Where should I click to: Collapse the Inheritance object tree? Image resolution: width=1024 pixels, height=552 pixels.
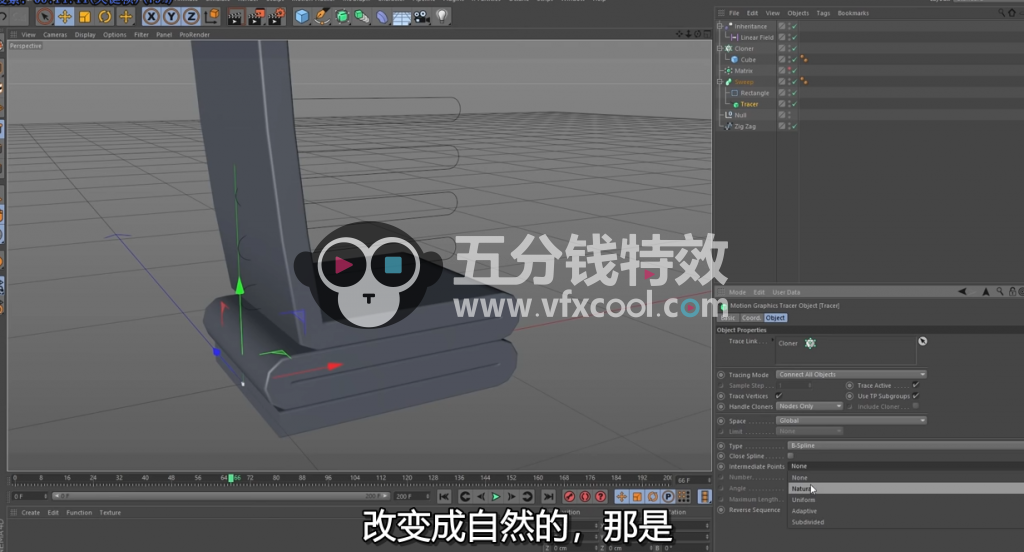tap(720, 26)
